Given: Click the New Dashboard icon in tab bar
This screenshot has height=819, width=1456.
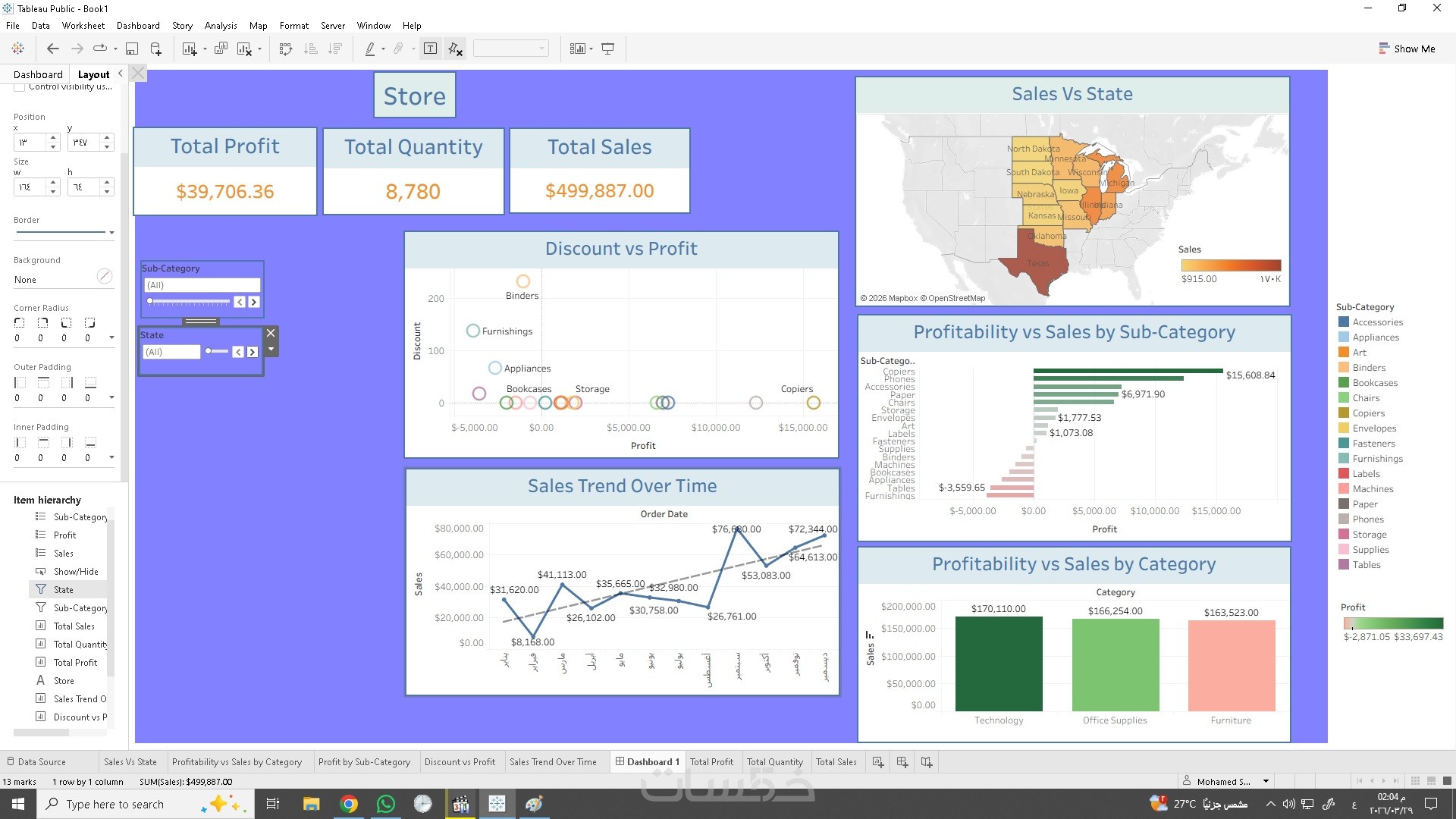Looking at the screenshot, I should (902, 761).
